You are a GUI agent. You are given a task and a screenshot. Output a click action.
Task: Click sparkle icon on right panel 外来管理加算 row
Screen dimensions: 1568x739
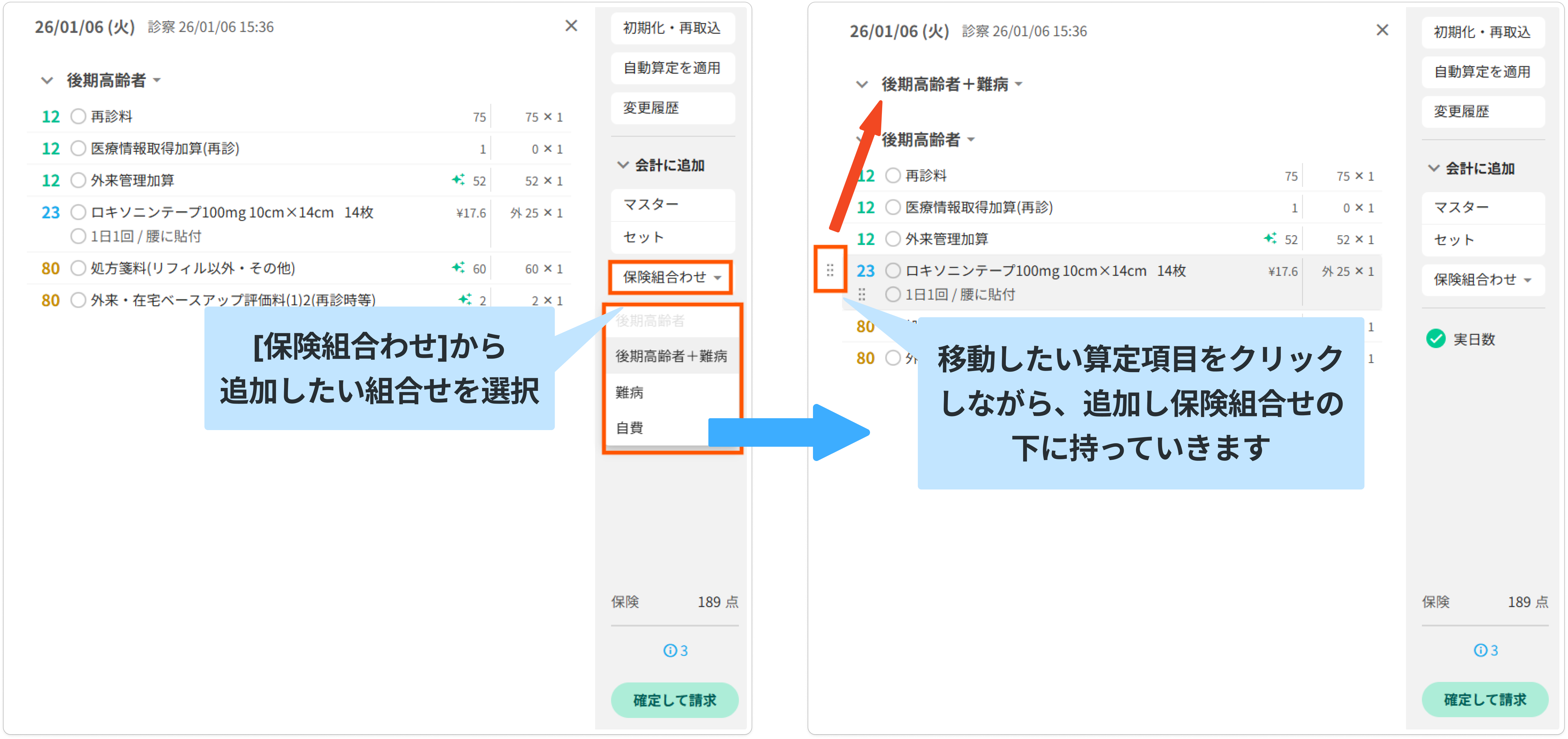[1270, 239]
